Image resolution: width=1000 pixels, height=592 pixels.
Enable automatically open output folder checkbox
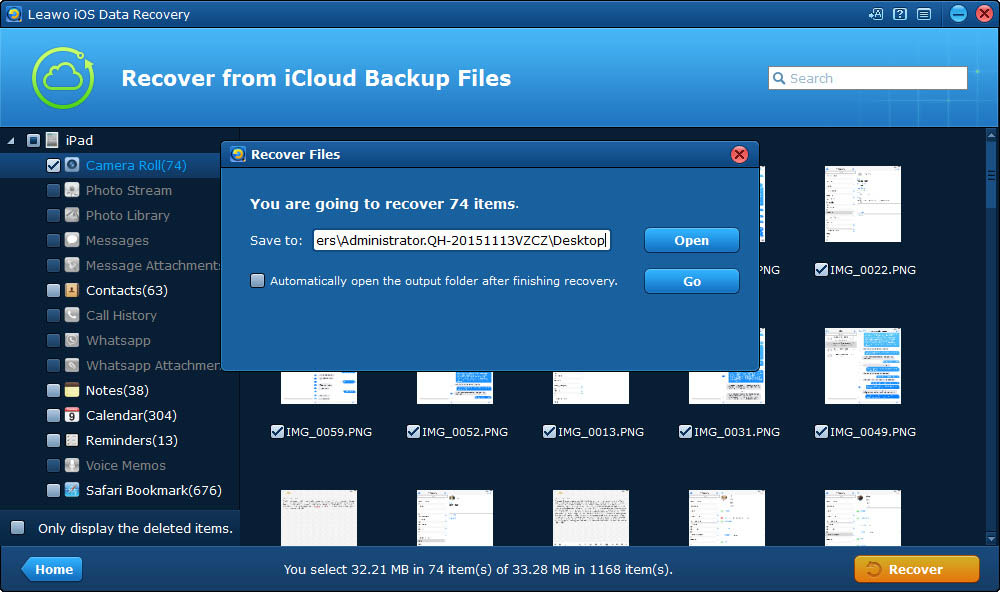click(258, 281)
